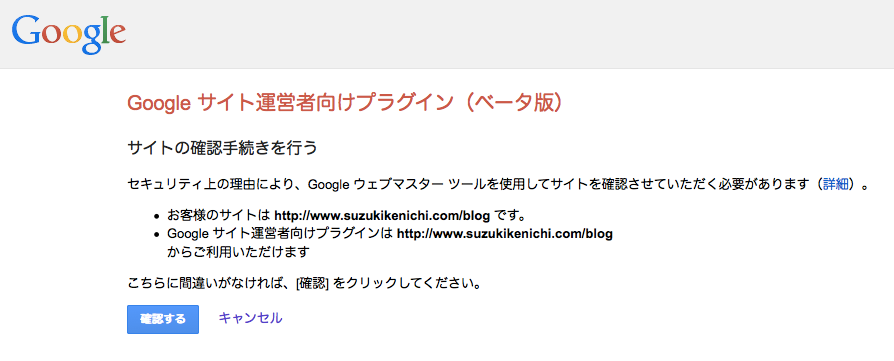The image size is (894, 361).
Task: Click the first bullet point marker
Action: click(x=157, y=217)
